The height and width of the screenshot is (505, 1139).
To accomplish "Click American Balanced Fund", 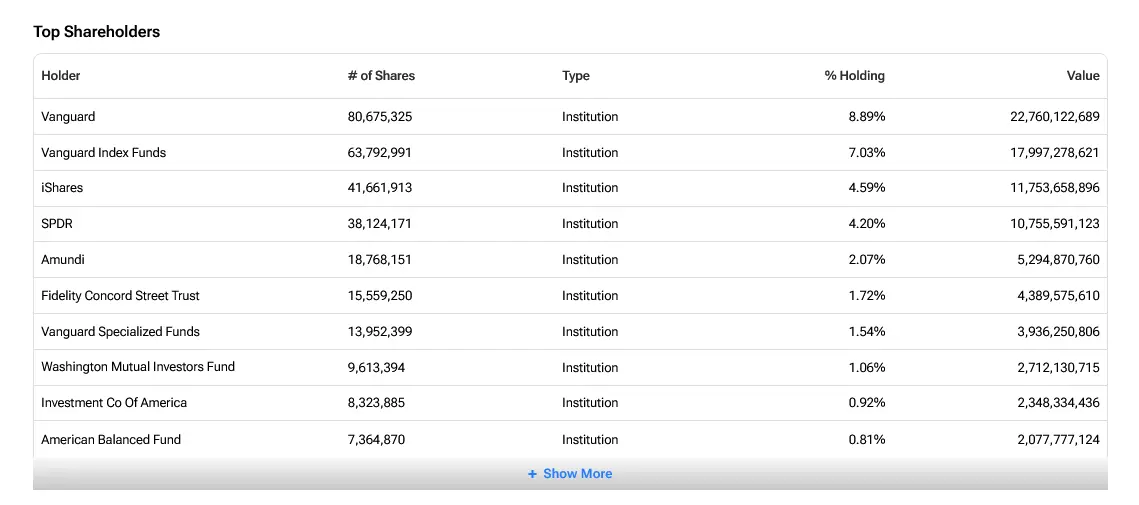I will pos(111,440).
